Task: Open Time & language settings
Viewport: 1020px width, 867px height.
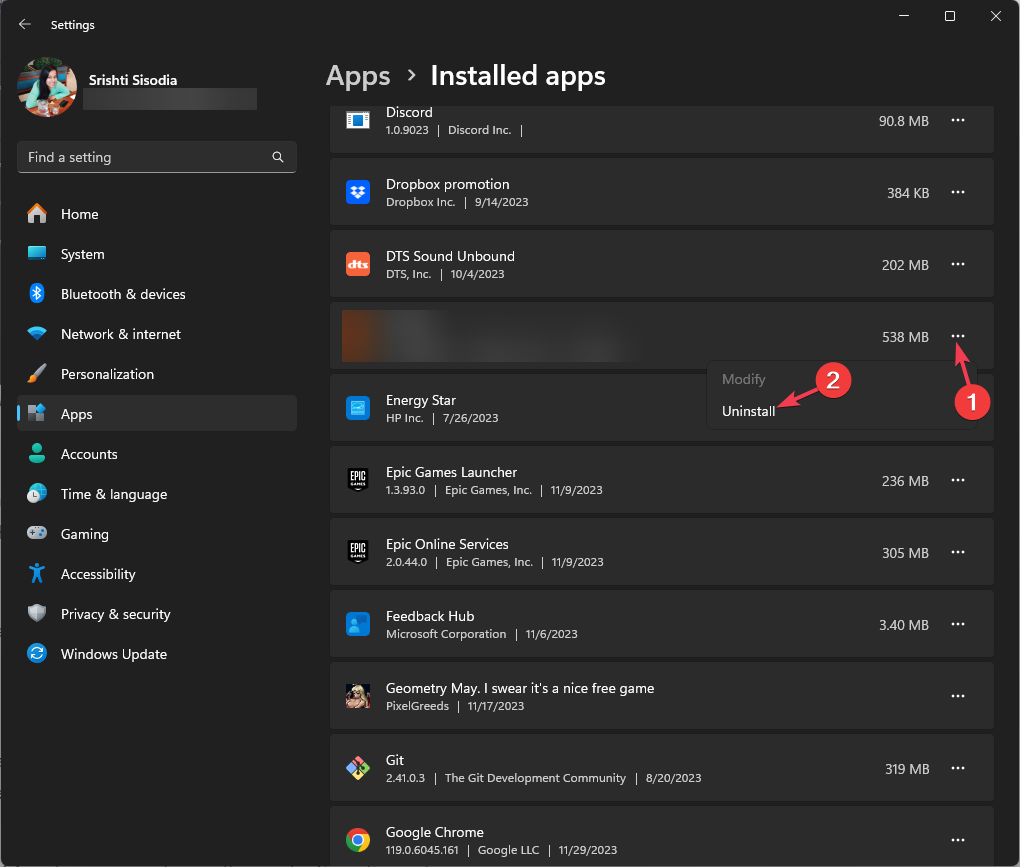Action: (157, 494)
